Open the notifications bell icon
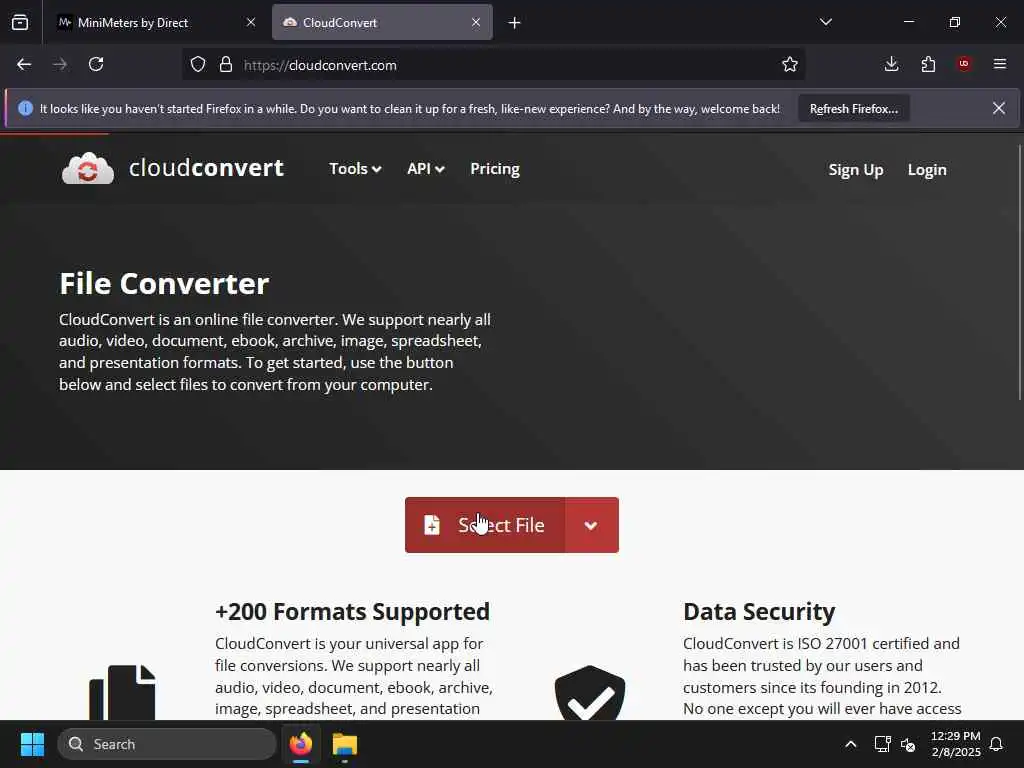1024x768 pixels. click(x=997, y=744)
